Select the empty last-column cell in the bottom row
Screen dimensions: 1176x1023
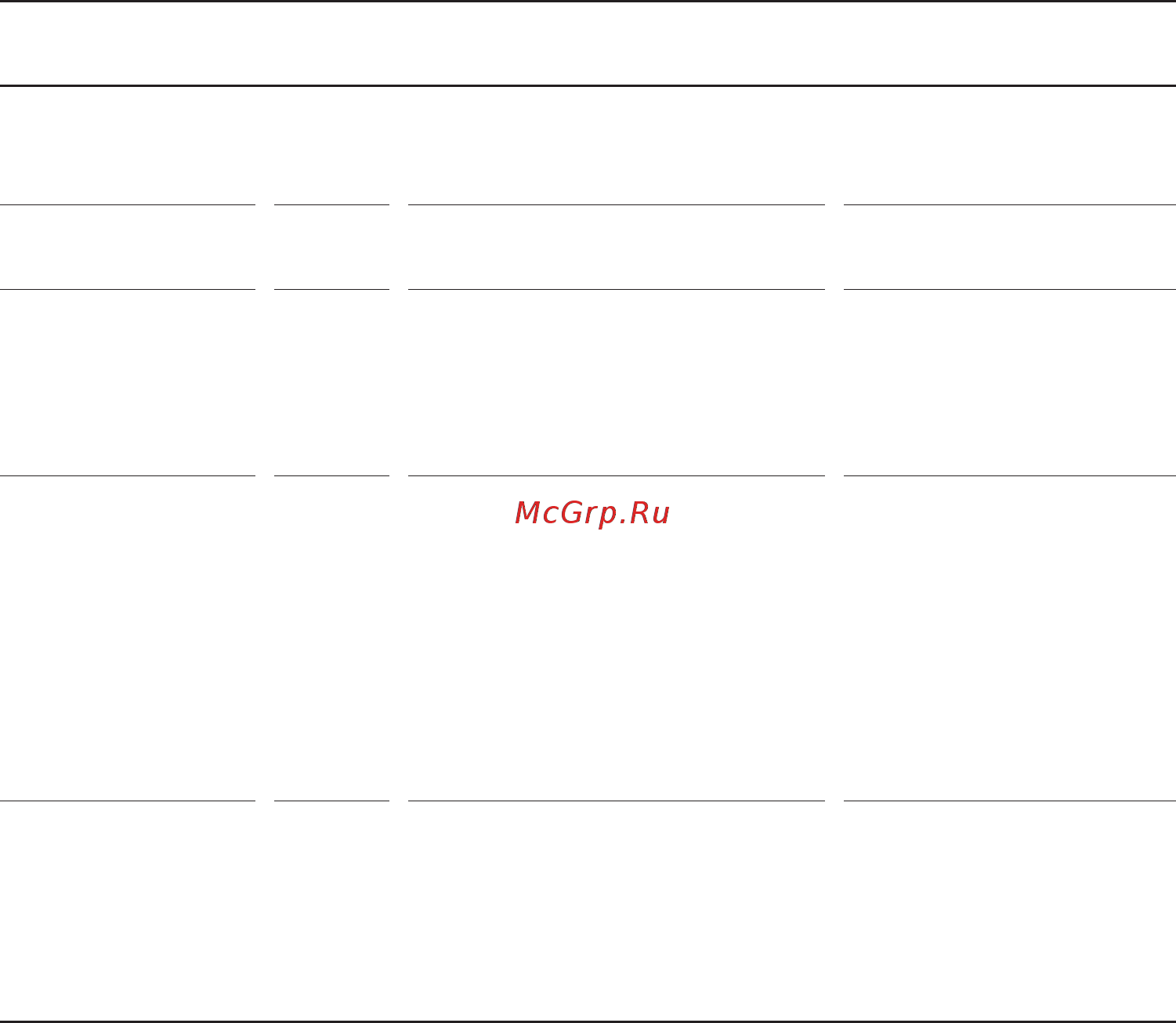point(1010,911)
